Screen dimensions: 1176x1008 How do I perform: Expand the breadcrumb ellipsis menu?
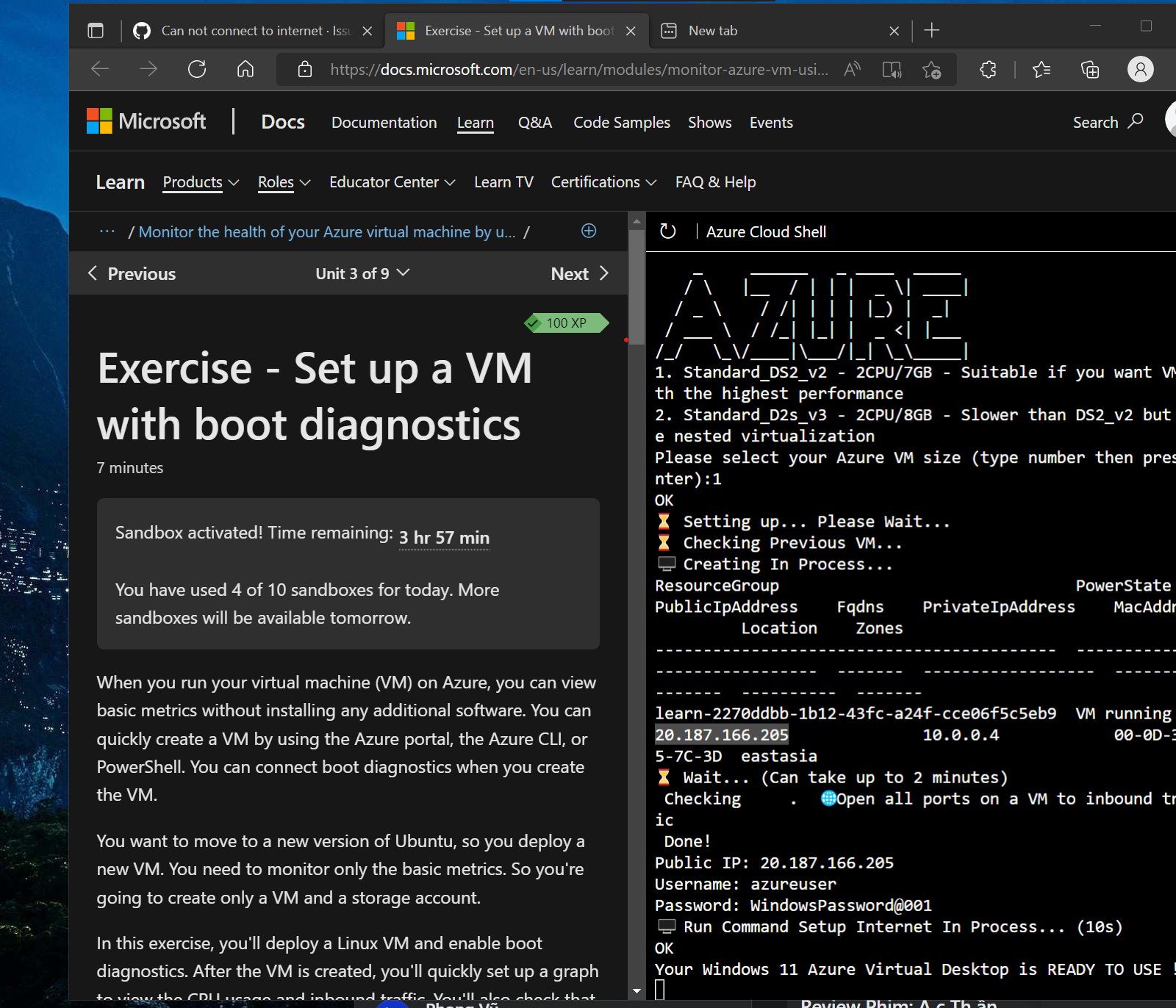pos(107,231)
